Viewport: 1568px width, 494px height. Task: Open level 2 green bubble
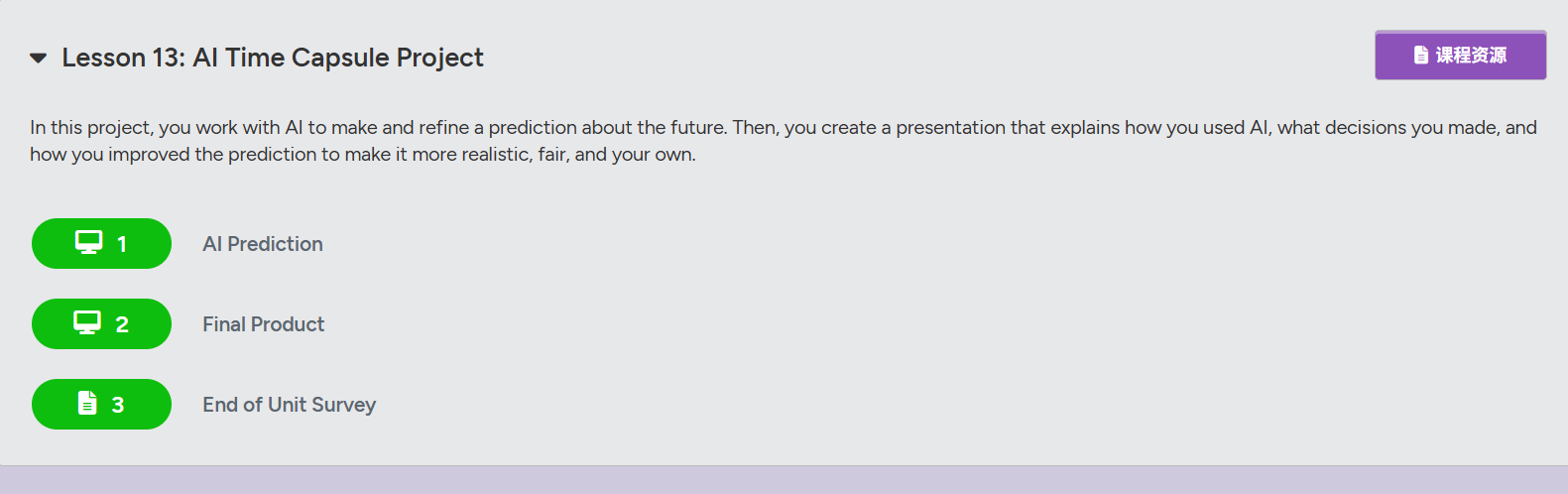click(101, 323)
